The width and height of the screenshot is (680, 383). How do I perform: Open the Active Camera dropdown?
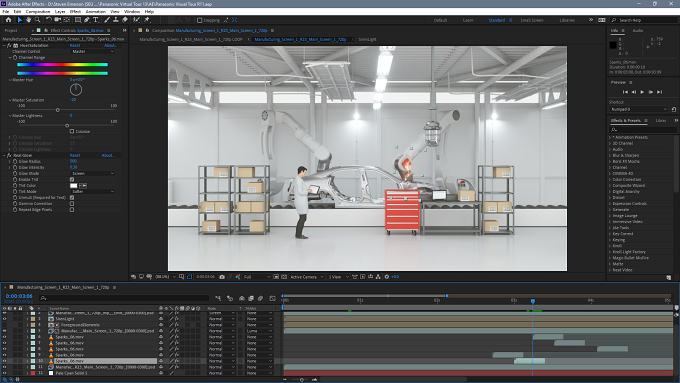pos(307,277)
